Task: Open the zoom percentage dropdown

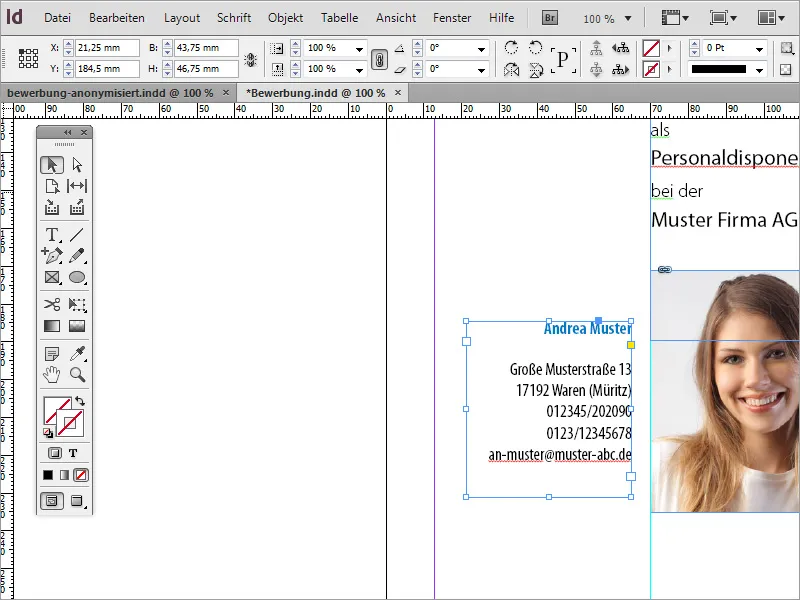Action: pos(628,17)
